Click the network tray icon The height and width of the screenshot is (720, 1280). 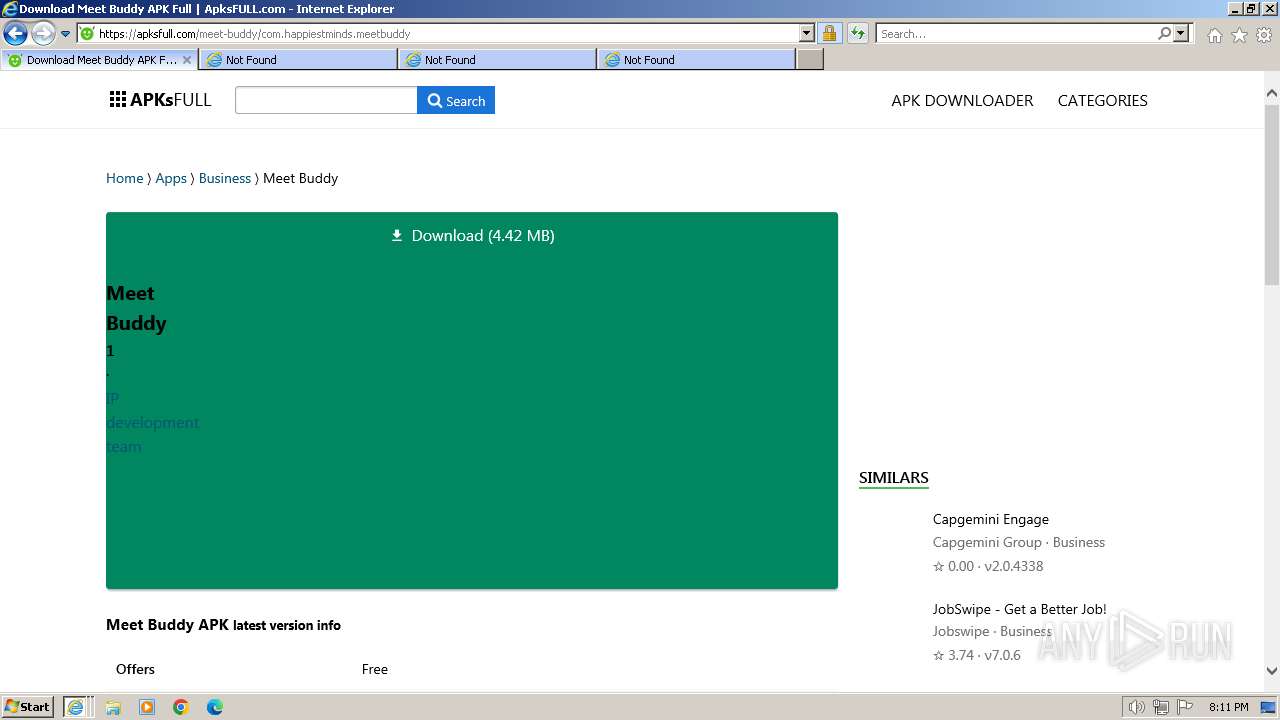coord(1161,707)
